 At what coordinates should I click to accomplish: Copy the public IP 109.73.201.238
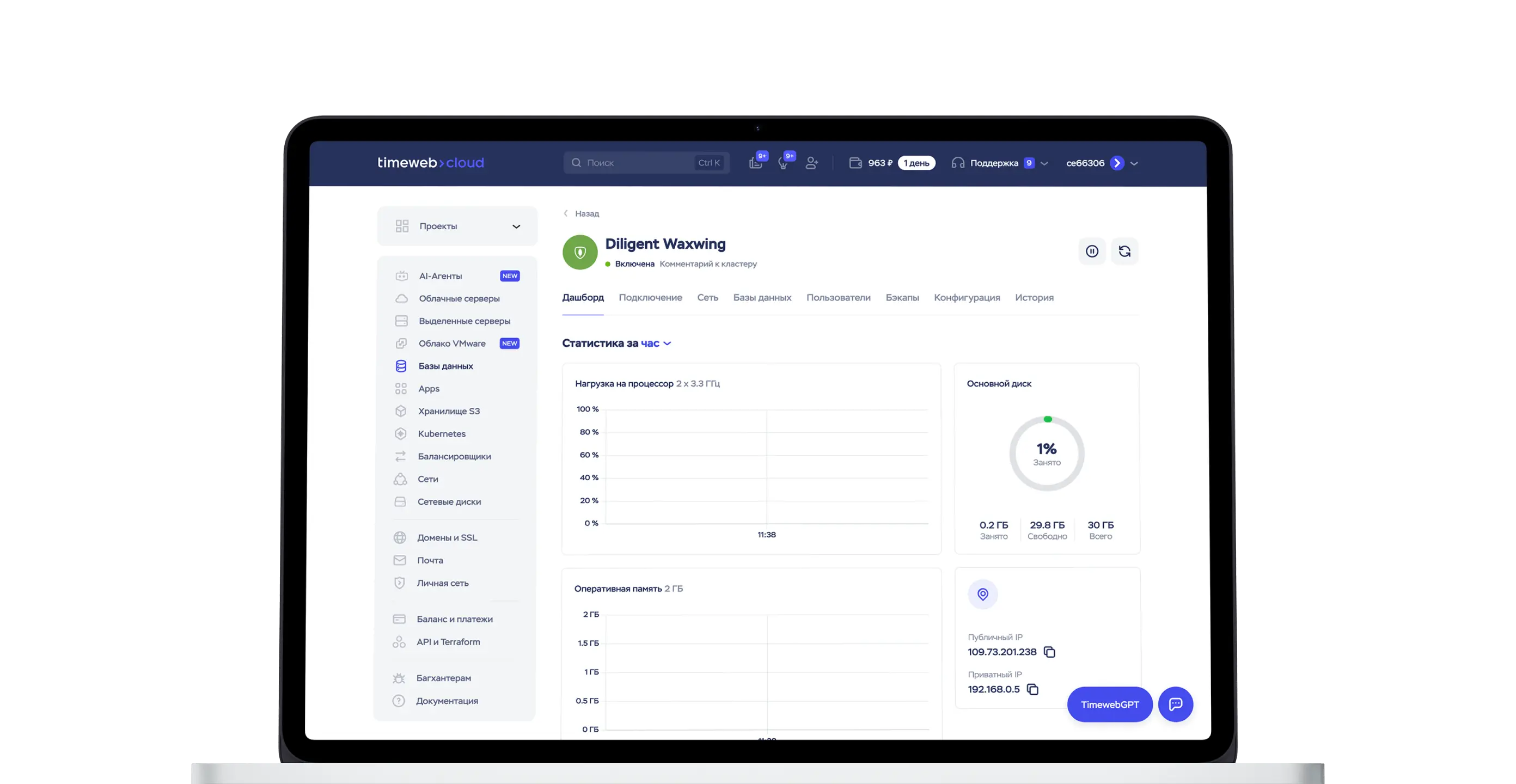[1049, 652]
